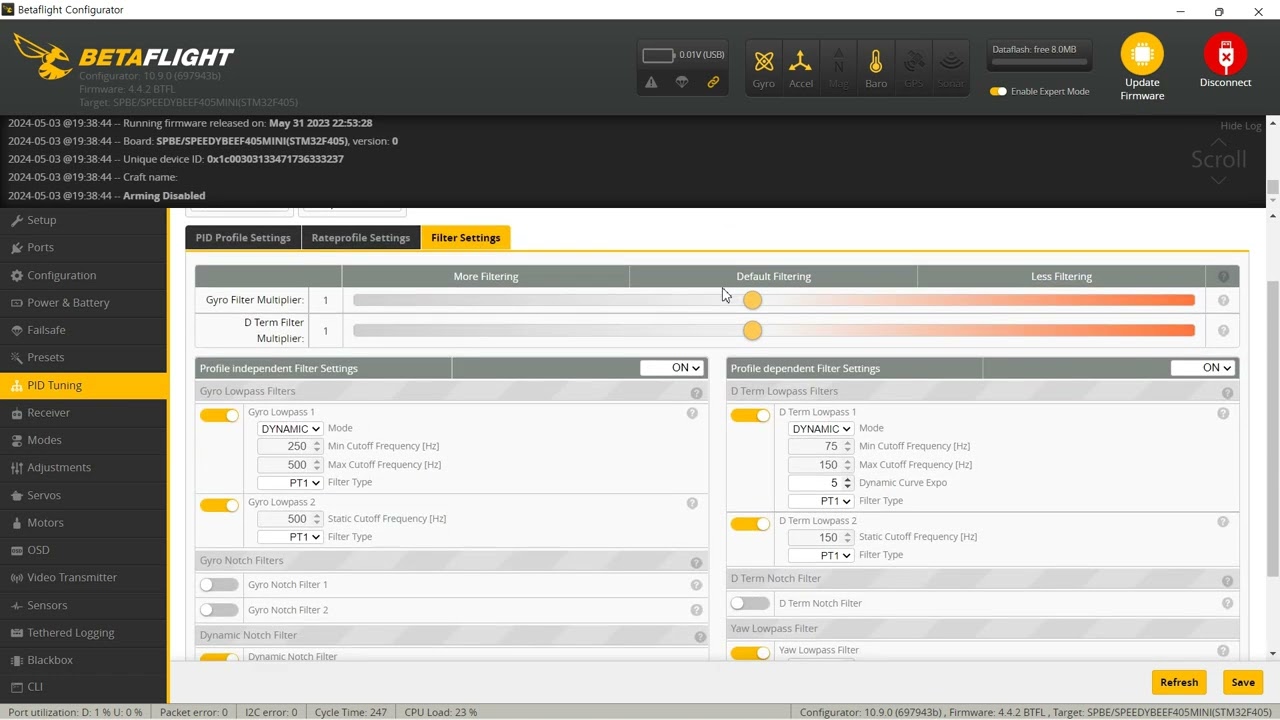This screenshot has height=720, width=1280.
Task: Switch to PID Profile Settings tab
Action: (x=243, y=238)
